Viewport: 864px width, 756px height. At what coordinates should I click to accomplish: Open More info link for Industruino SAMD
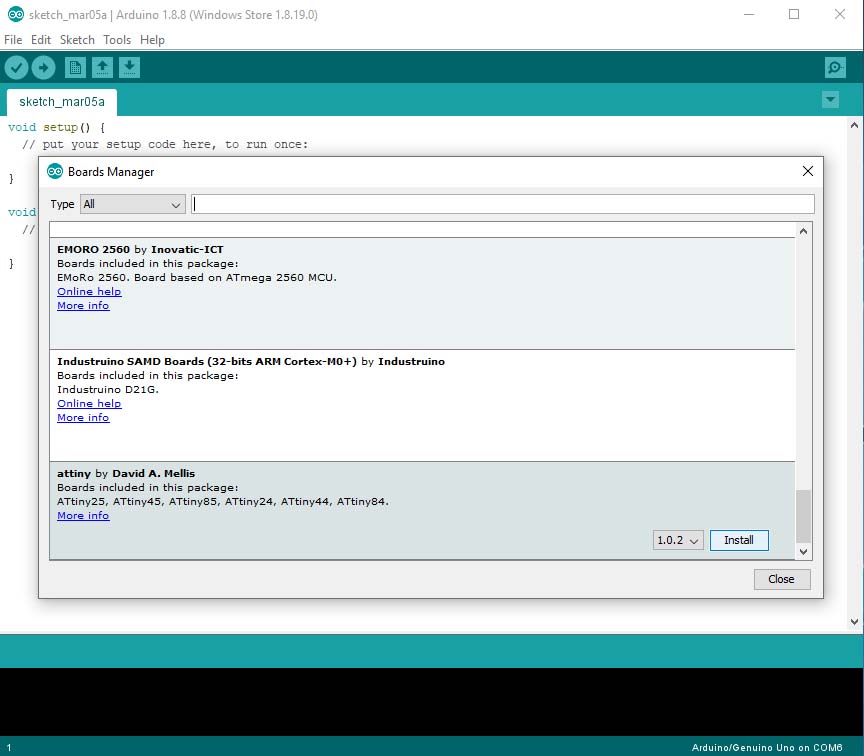[x=83, y=418]
